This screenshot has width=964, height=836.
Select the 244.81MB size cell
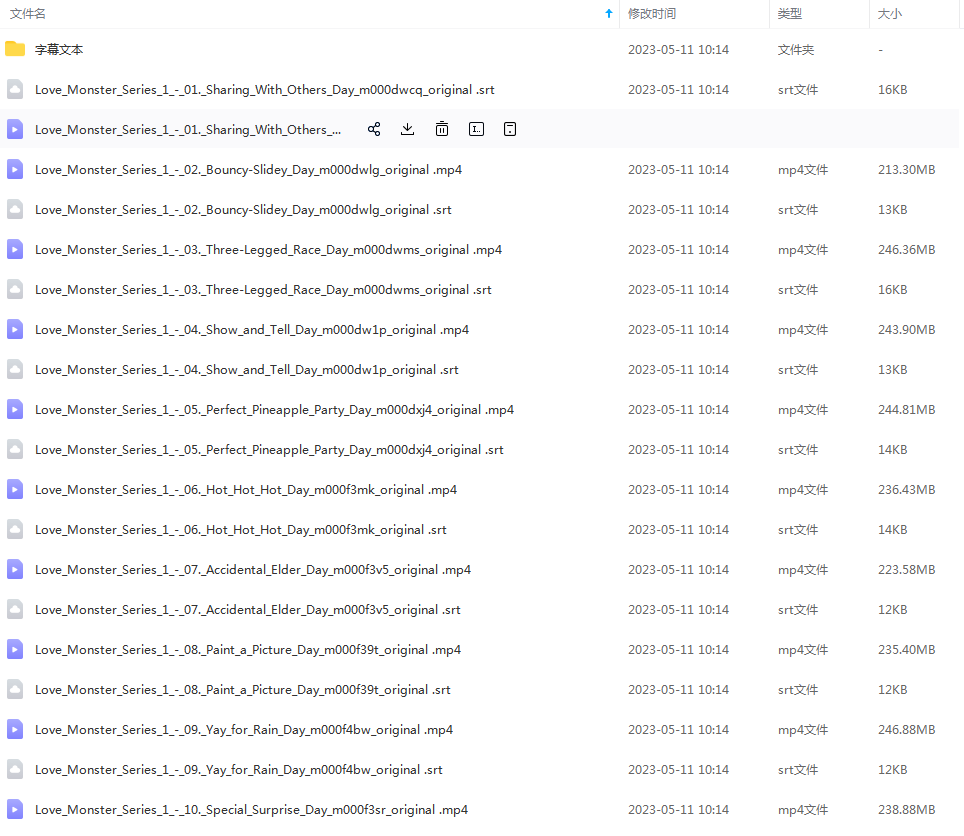[x=907, y=409]
